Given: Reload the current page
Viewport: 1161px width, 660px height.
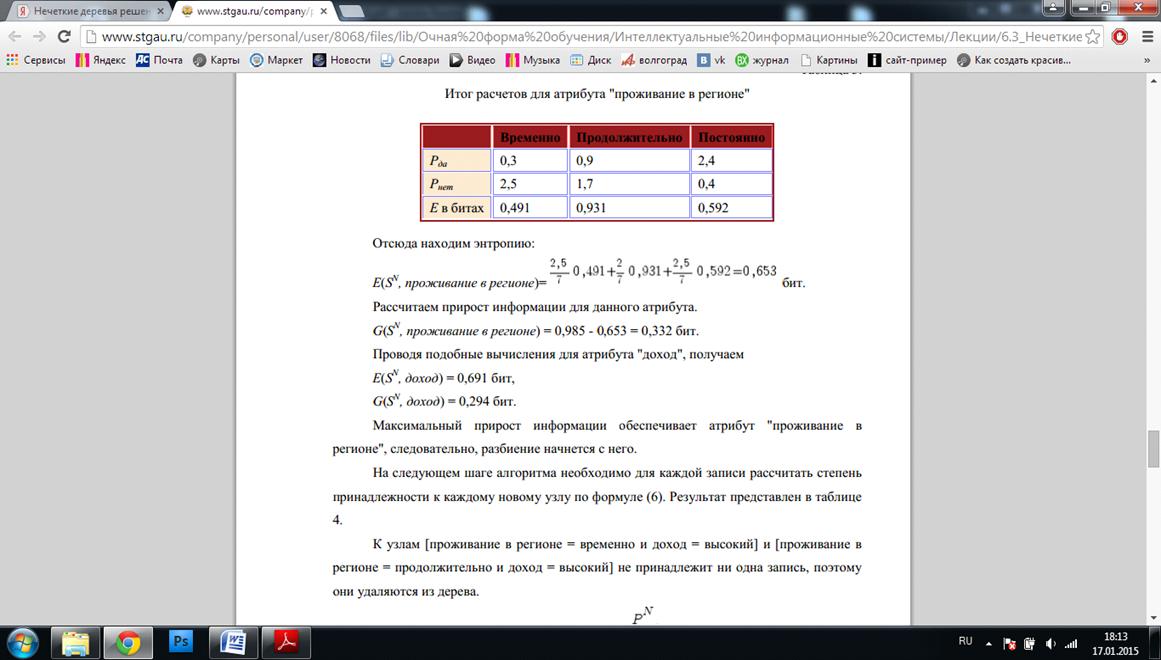Looking at the screenshot, I should [64, 36].
